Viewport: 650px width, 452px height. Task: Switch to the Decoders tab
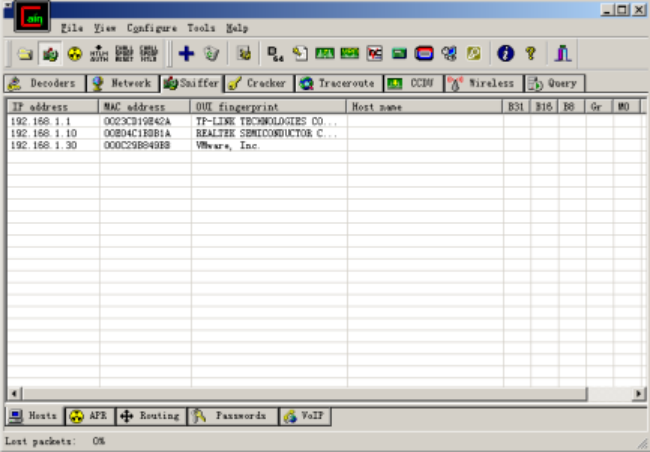(x=44, y=83)
